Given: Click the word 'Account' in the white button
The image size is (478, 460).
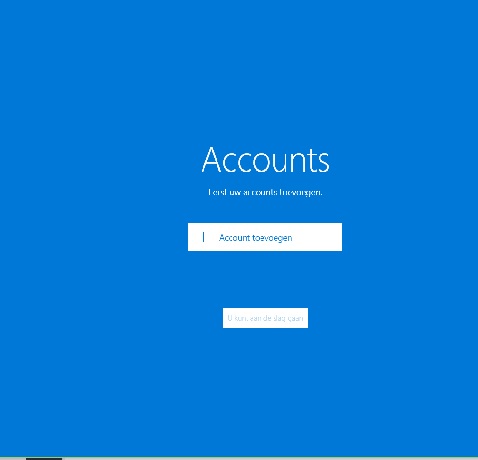Looking at the screenshot, I should [234, 238].
